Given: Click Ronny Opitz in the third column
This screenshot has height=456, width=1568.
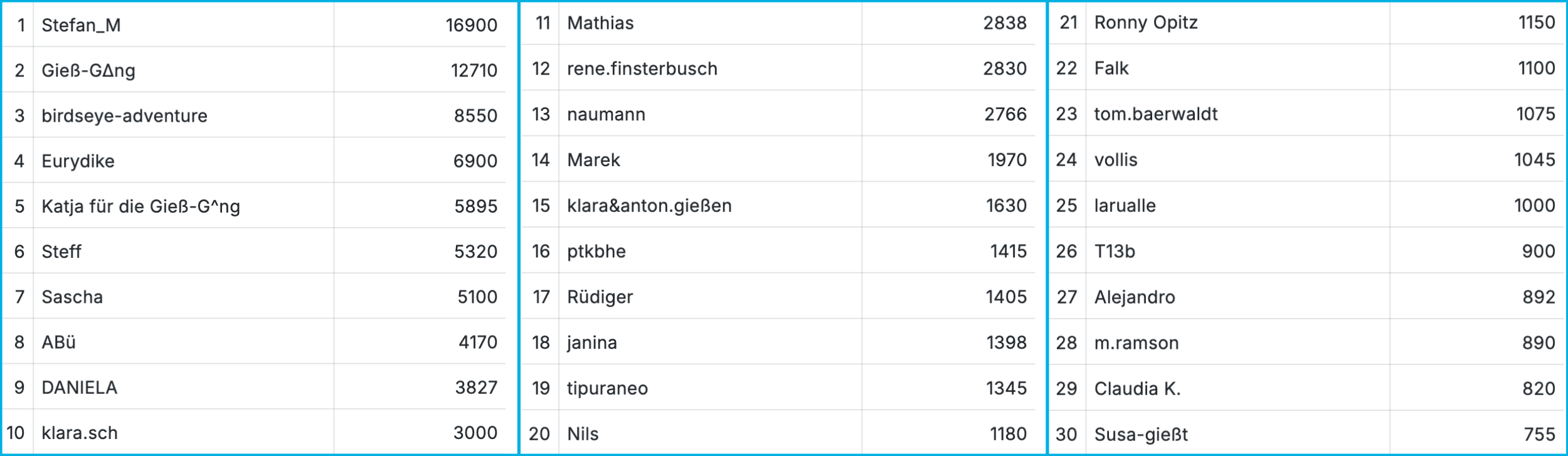Looking at the screenshot, I should (1146, 23).
